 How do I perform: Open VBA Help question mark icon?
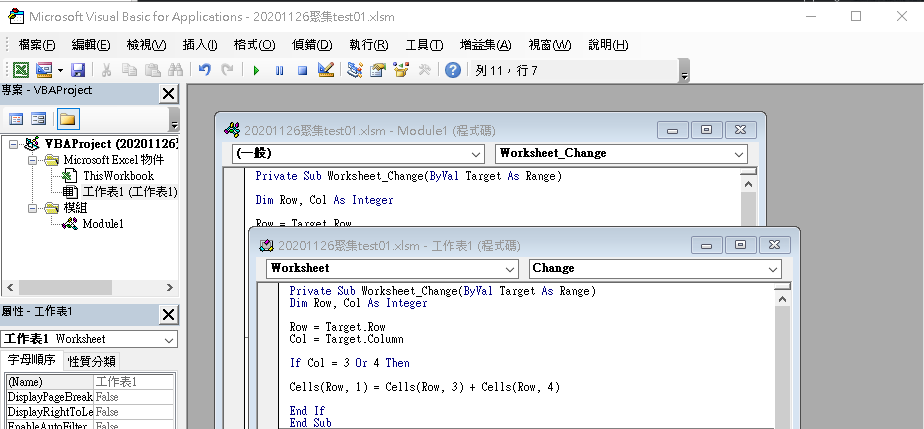(453, 70)
